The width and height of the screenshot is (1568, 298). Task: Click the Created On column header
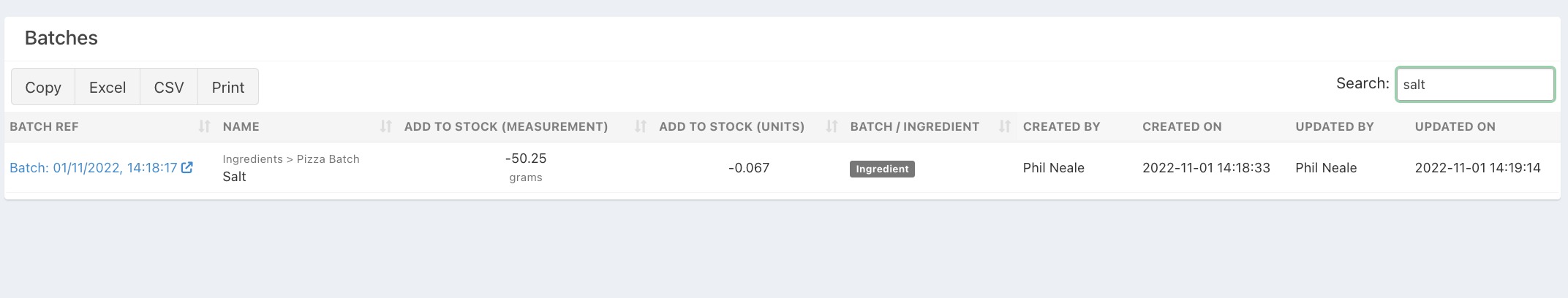[x=1182, y=126]
